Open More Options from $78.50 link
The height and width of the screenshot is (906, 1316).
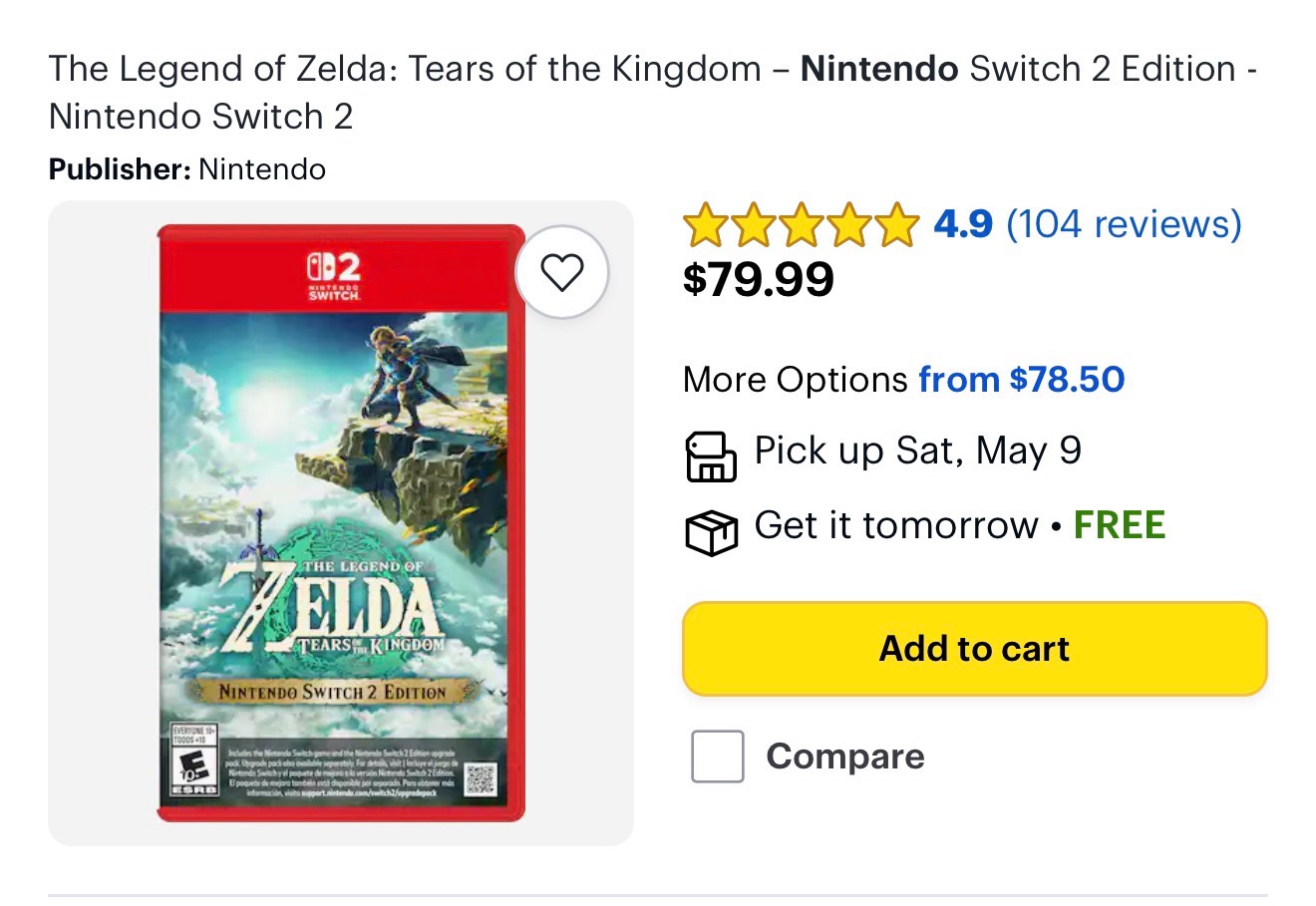pos(1021,380)
